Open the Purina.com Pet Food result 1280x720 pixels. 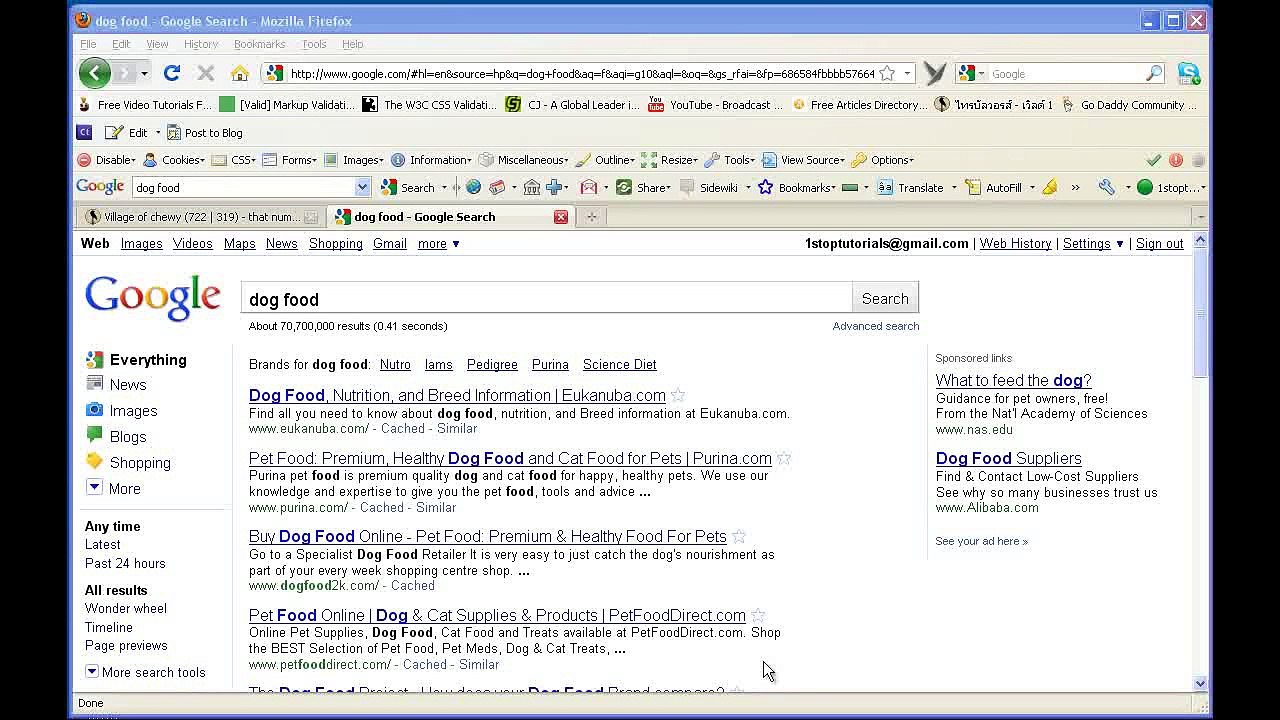(510, 458)
